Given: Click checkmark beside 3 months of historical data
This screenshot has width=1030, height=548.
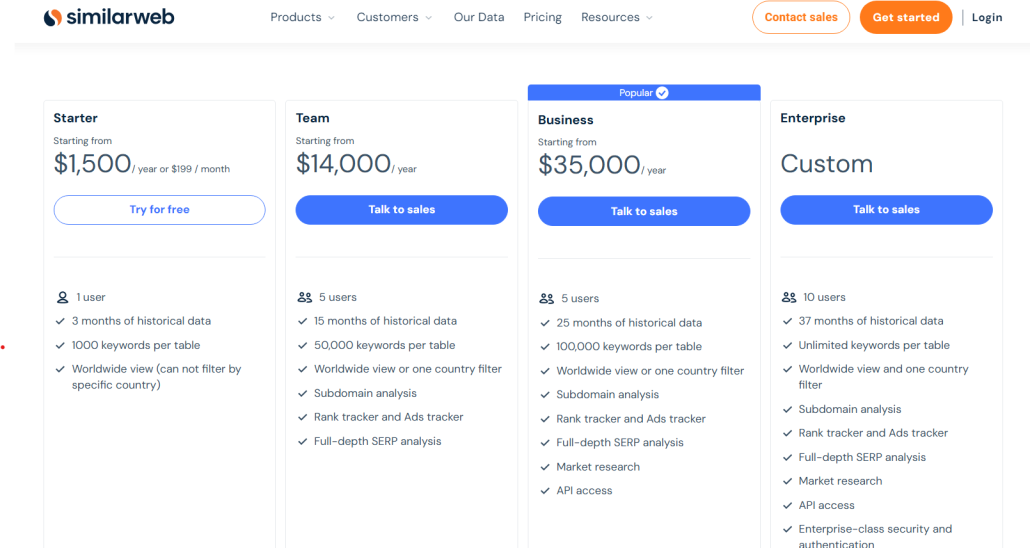Looking at the screenshot, I should click(62, 321).
